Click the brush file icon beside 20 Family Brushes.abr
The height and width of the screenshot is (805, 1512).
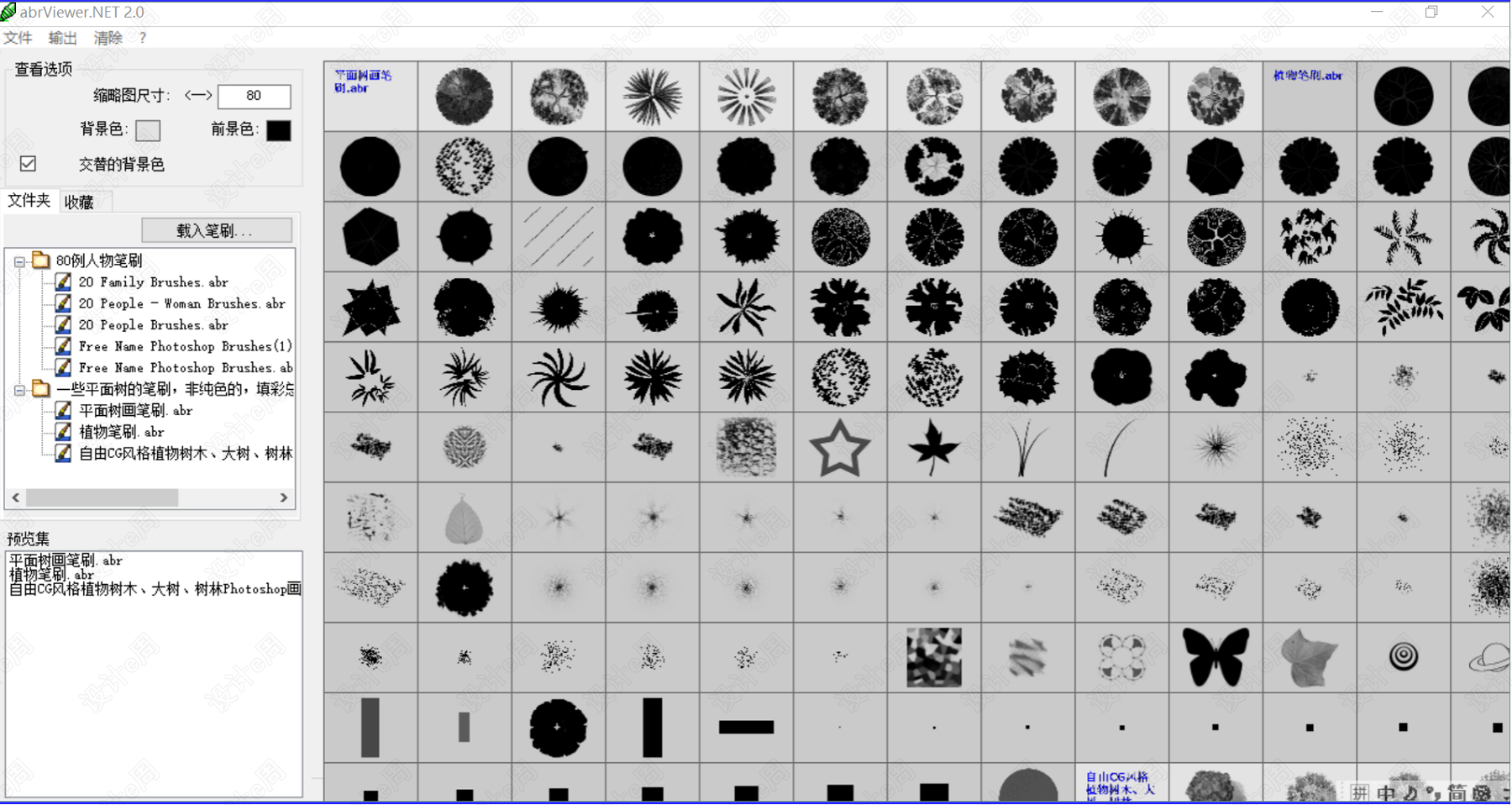point(63,281)
